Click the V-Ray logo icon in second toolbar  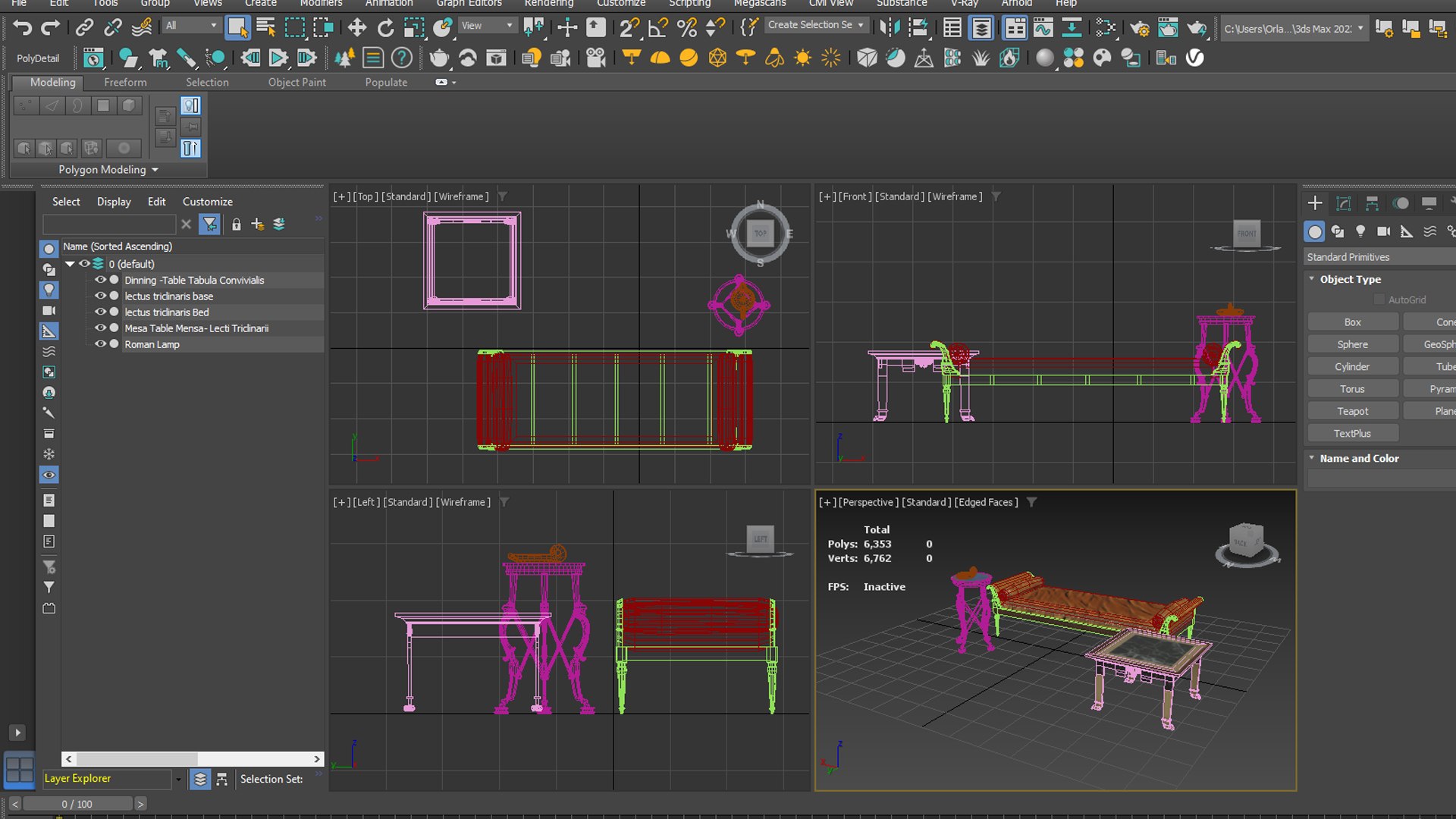1194,58
